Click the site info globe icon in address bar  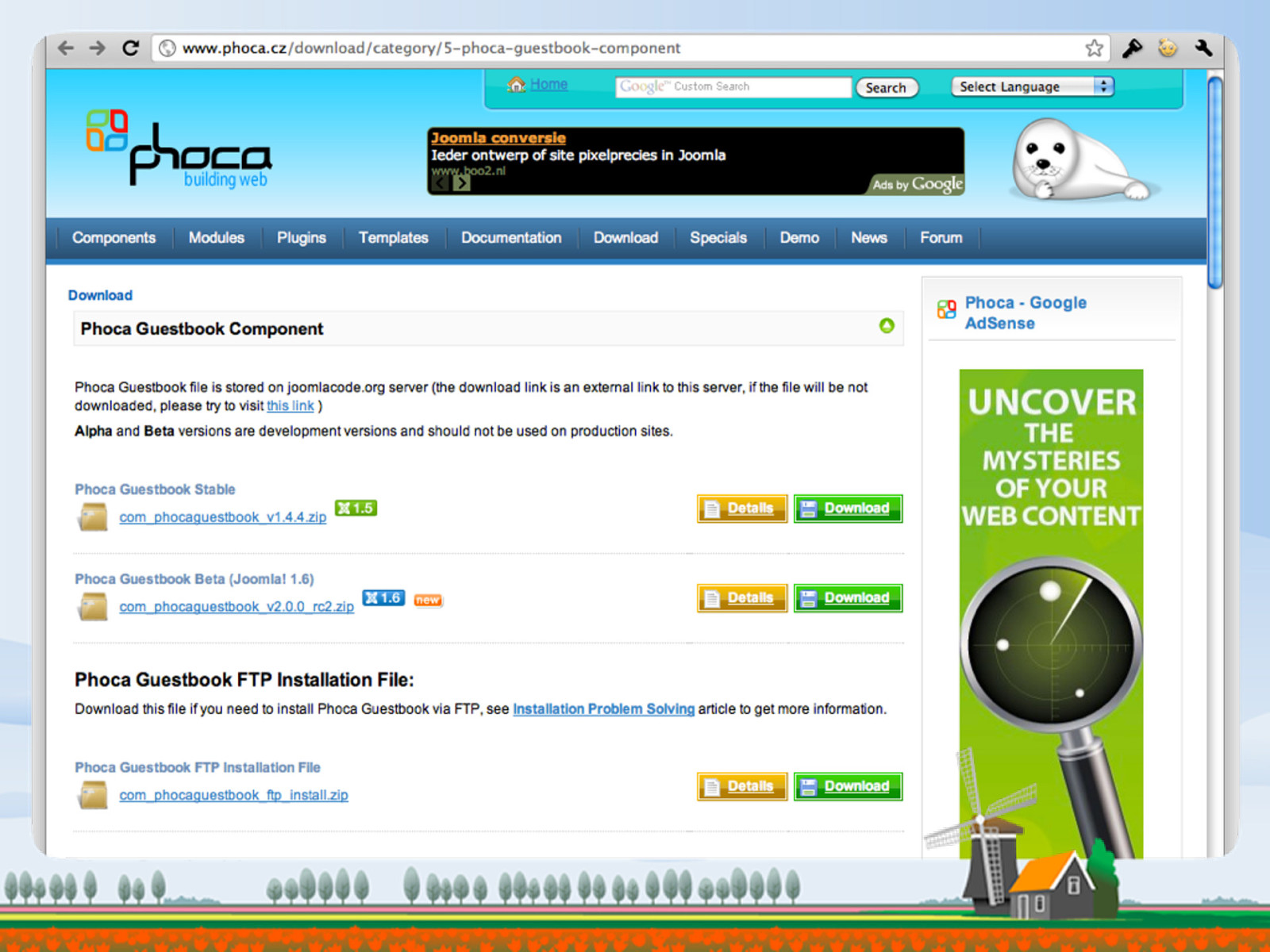pyautogui.click(x=167, y=48)
